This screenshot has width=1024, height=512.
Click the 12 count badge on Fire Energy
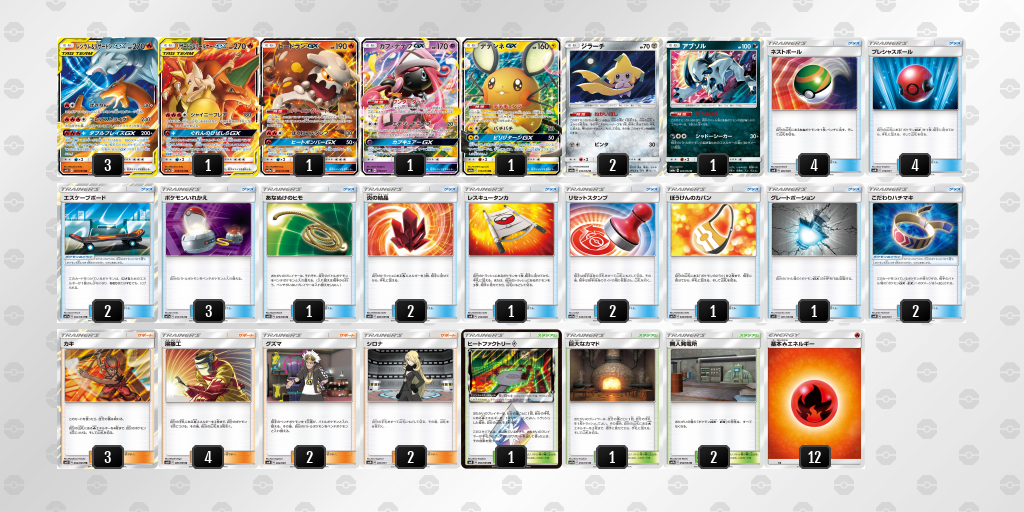click(x=814, y=456)
